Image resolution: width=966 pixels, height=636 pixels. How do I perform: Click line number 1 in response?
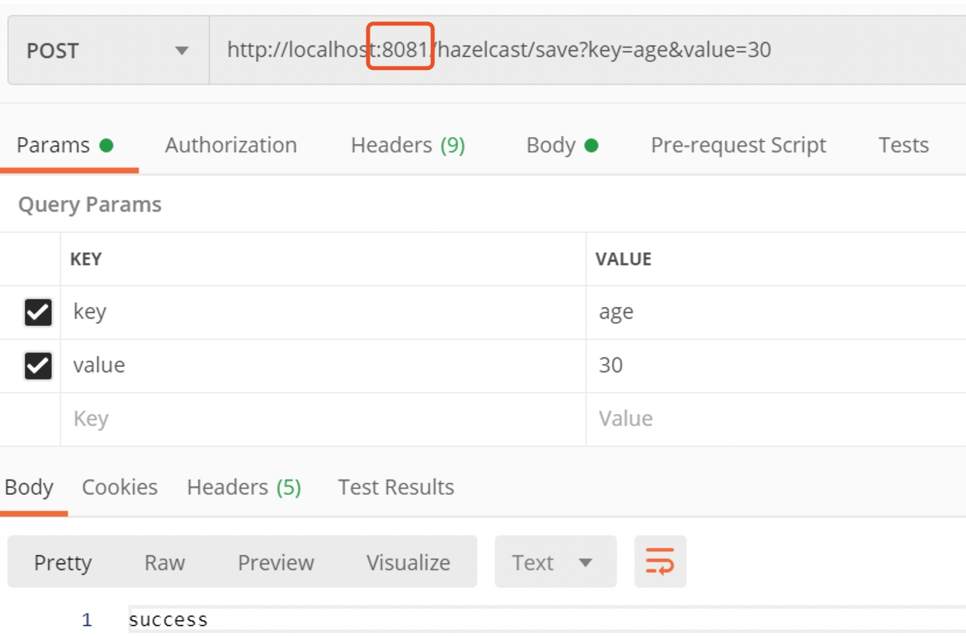click(87, 619)
